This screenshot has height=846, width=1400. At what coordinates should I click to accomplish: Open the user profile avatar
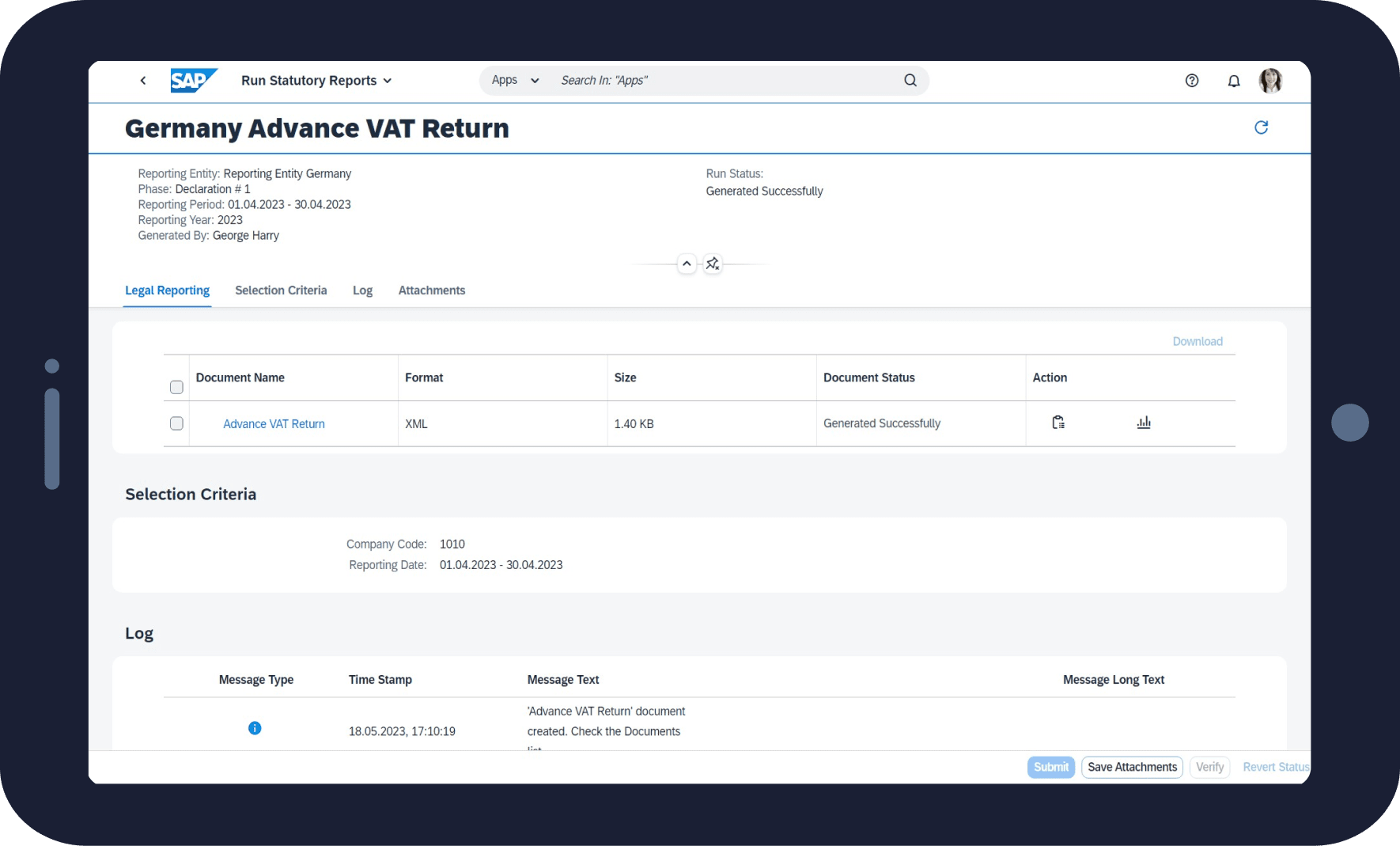click(1270, 81)
